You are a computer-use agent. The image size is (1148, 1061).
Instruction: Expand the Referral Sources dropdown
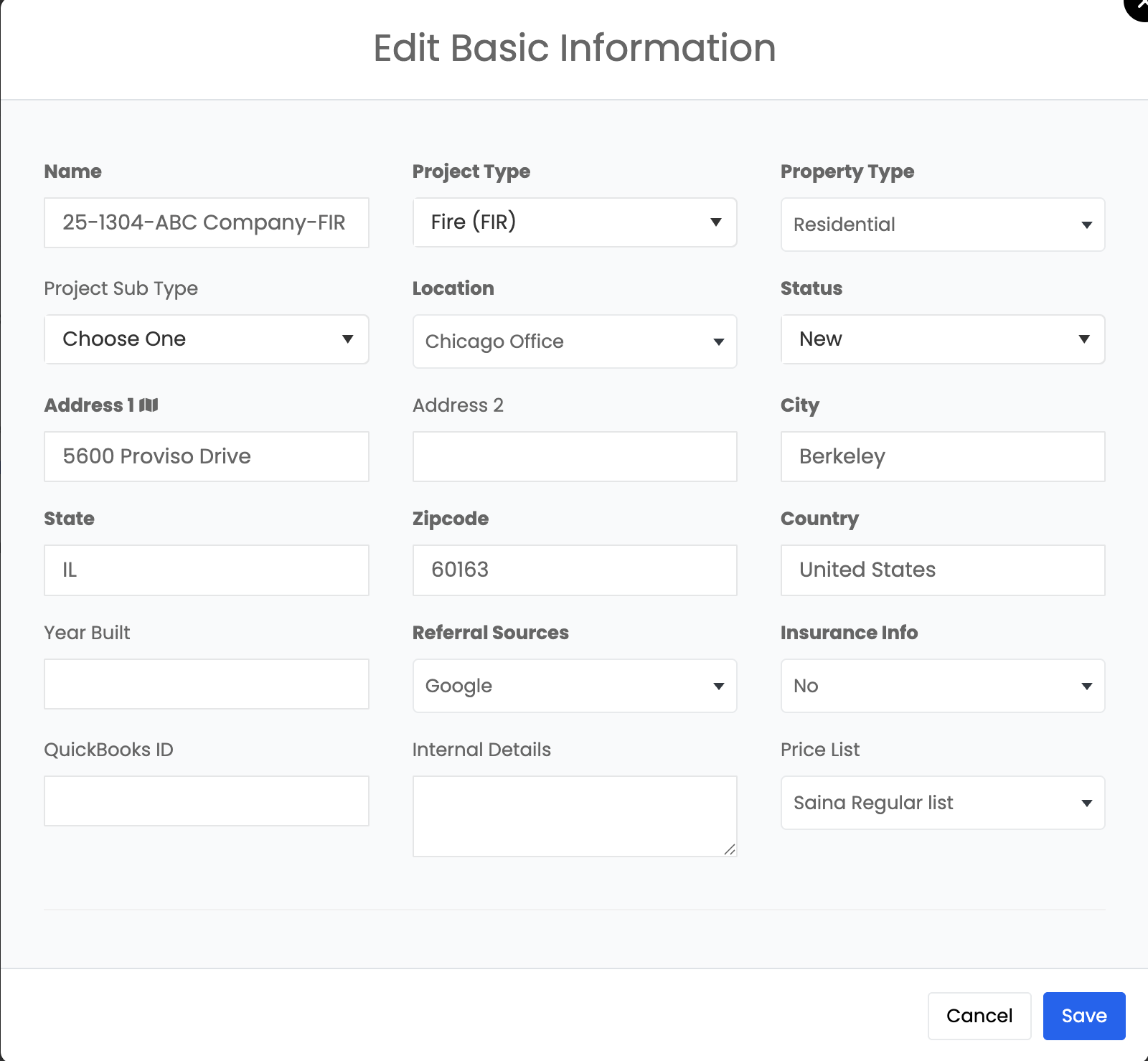(x=574, y=686)
